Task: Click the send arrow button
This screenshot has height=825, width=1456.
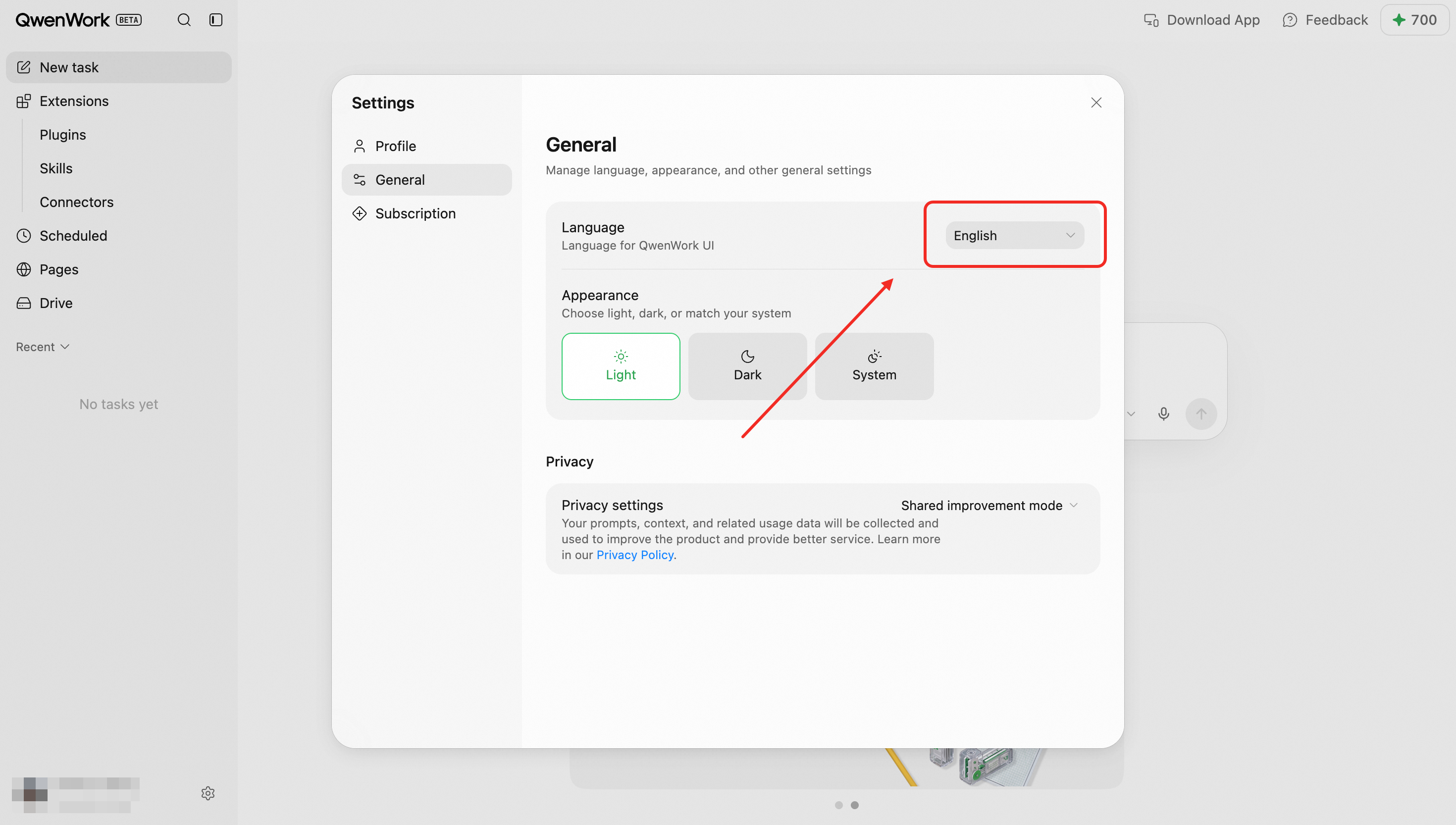Action: 1201,413
